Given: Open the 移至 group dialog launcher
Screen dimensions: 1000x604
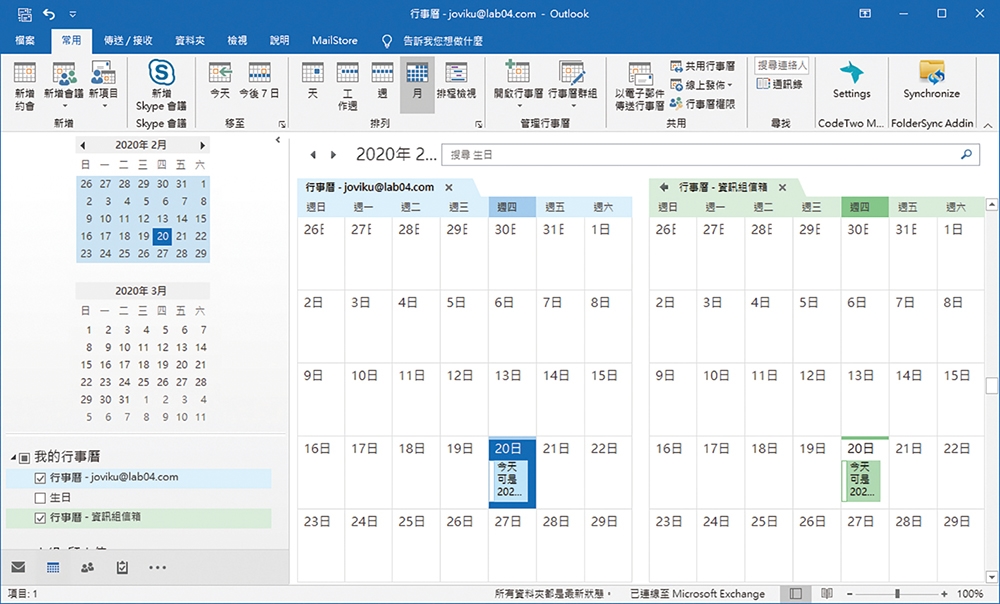Looking at the screenshot, I should (282, 124).
